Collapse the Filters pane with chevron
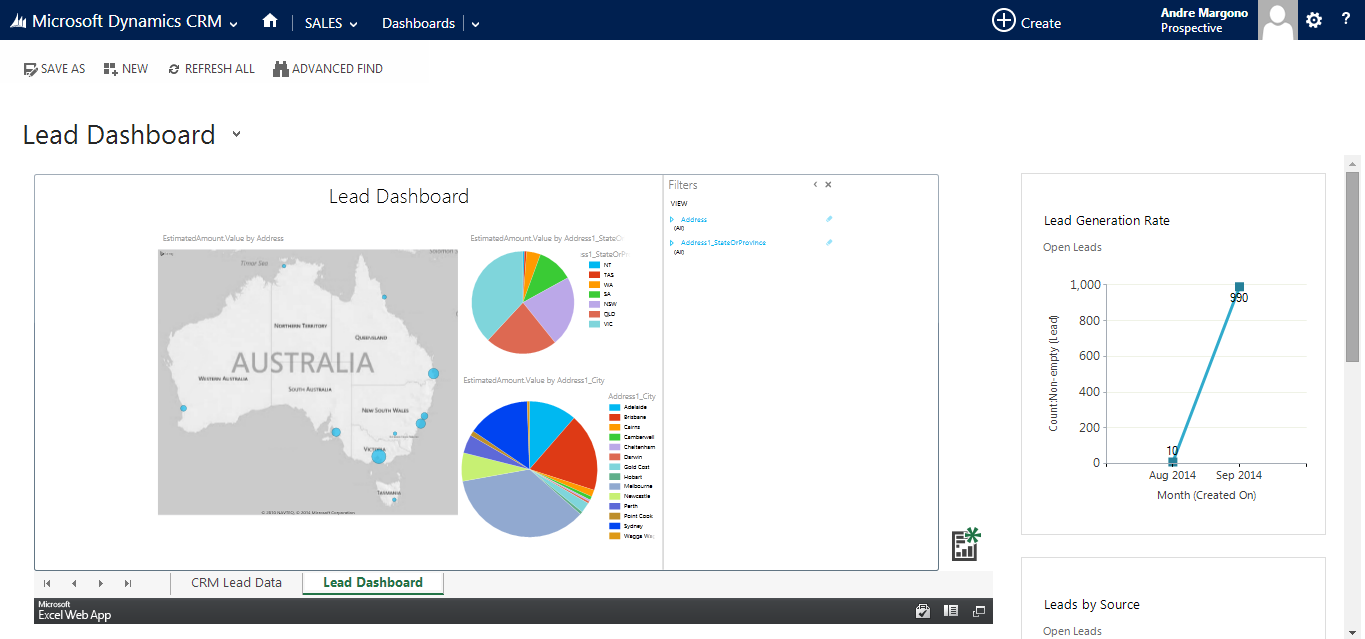The height and width of the screenshot is (639, 1365). (x=815, y=185)
